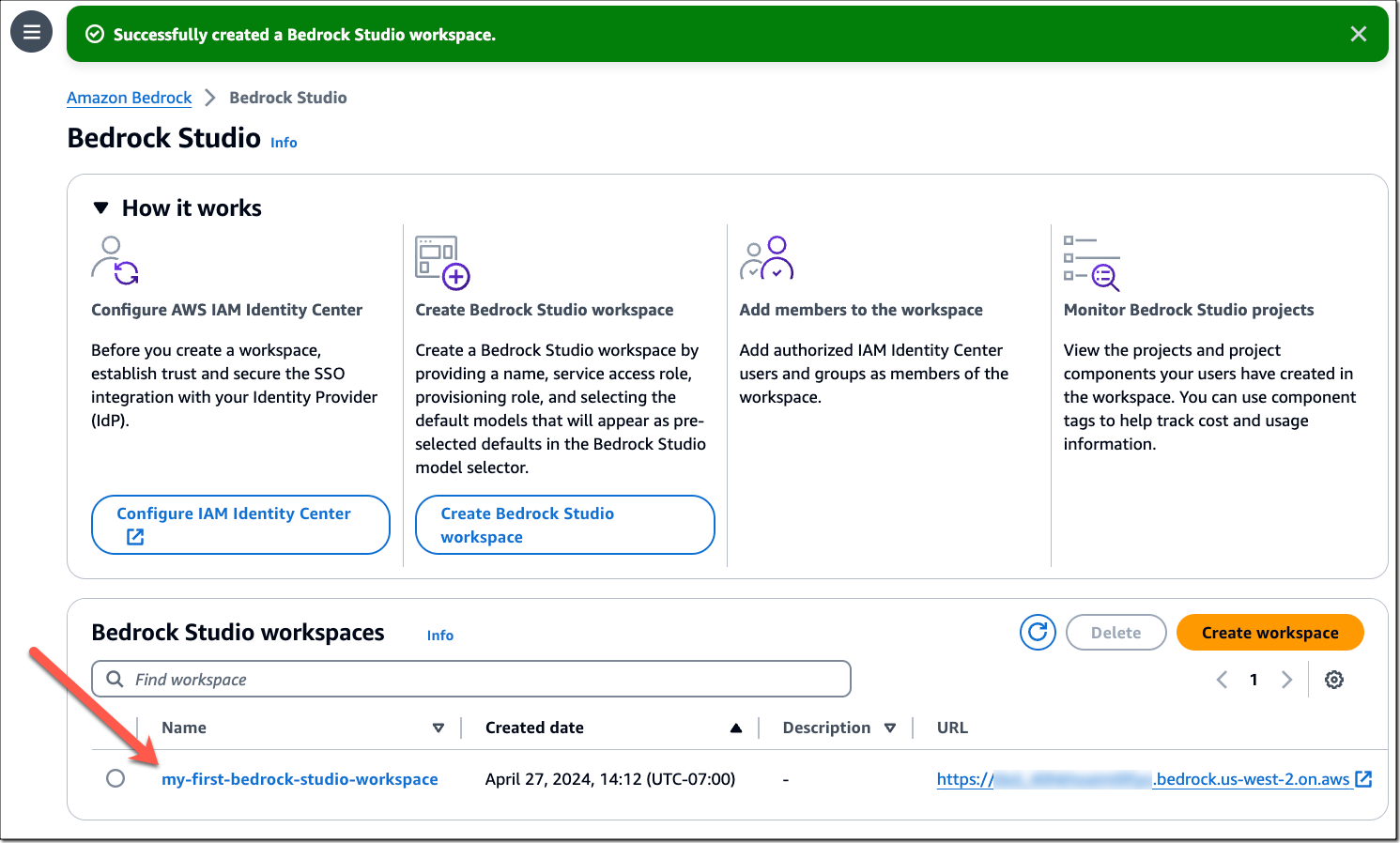This screenshot has height=843, width=1400.
Task: Go to Amazon Bedrock breadcrumb link
Action: tap(129, 98)
